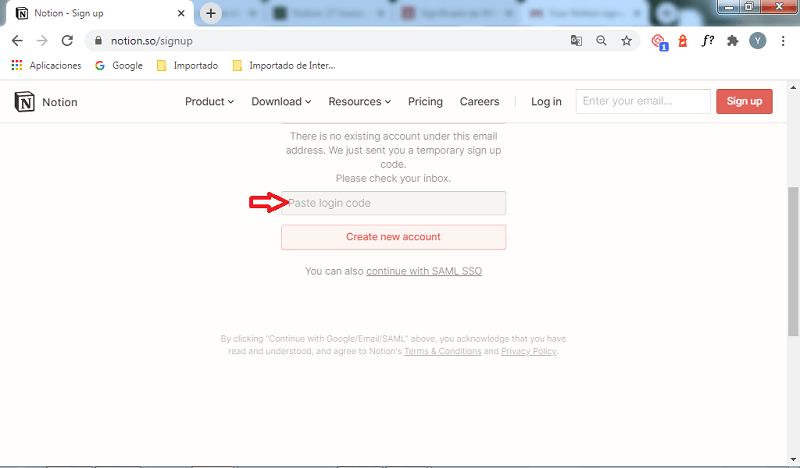Click the padlock site info icon
Screen dimensions: 800x468
coord(98,41)
